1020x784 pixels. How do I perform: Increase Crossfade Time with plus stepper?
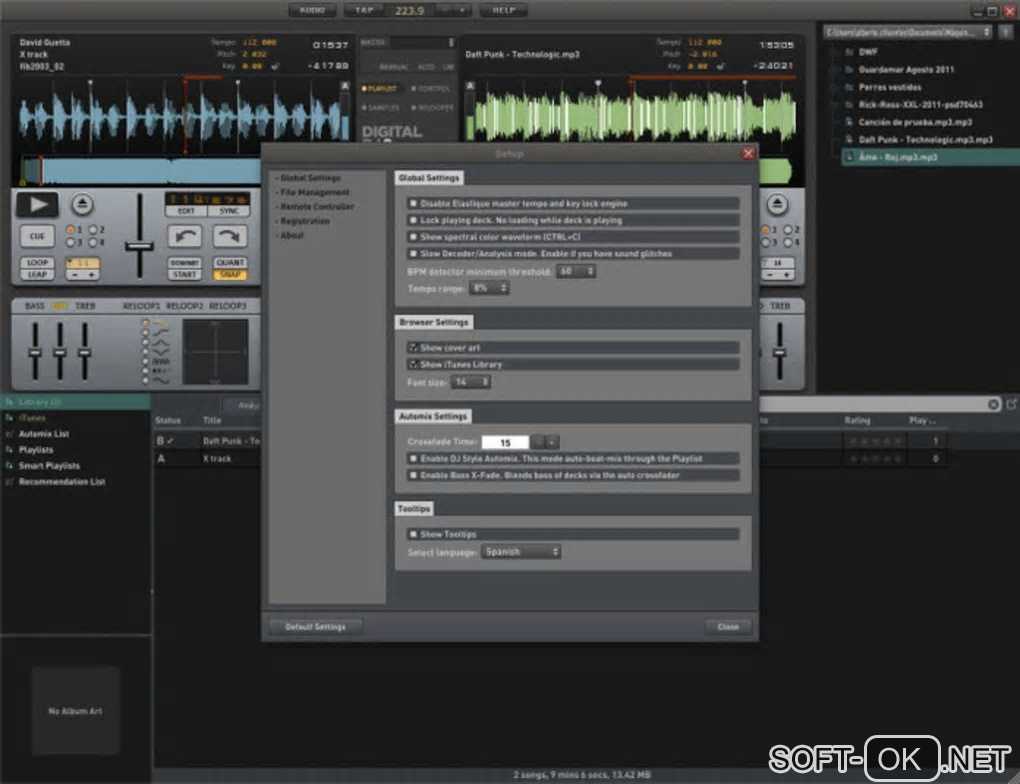point(552,442)
